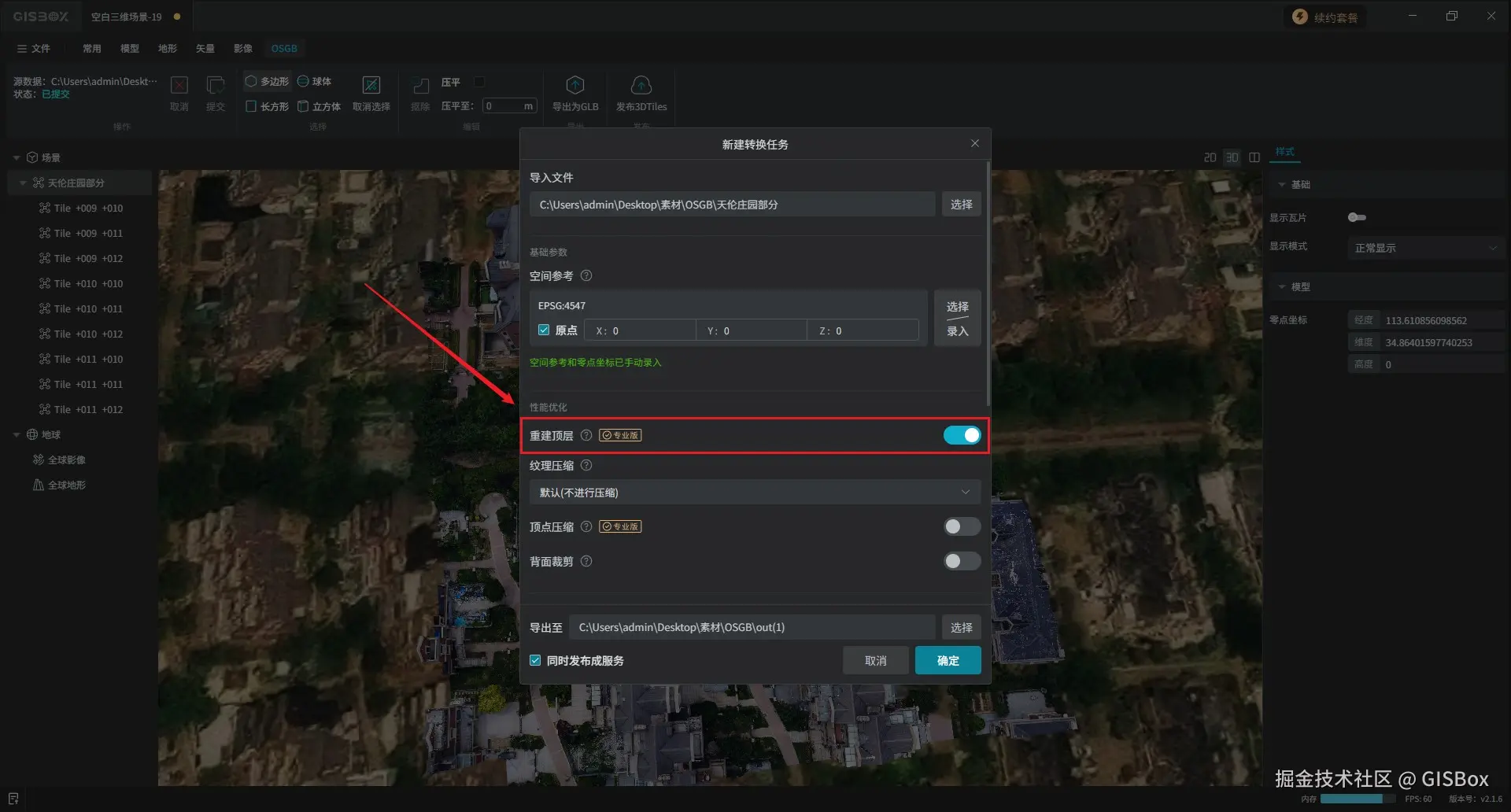
Task: Uncheck 同时发布成服务 checkbox
Action: [x=535, y=661]
